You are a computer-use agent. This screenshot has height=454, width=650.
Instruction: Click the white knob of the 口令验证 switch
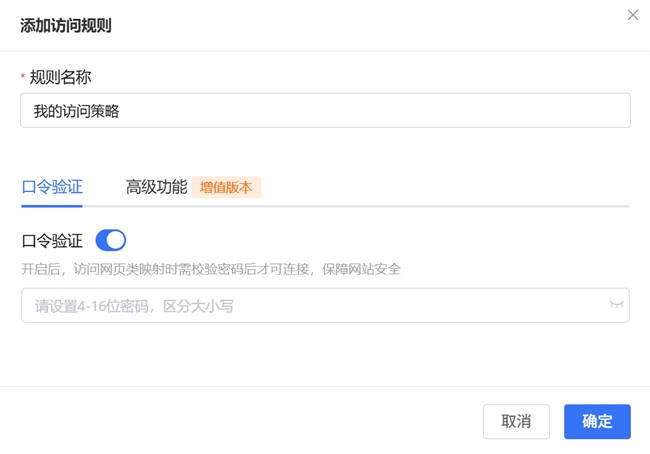[116, 240]
